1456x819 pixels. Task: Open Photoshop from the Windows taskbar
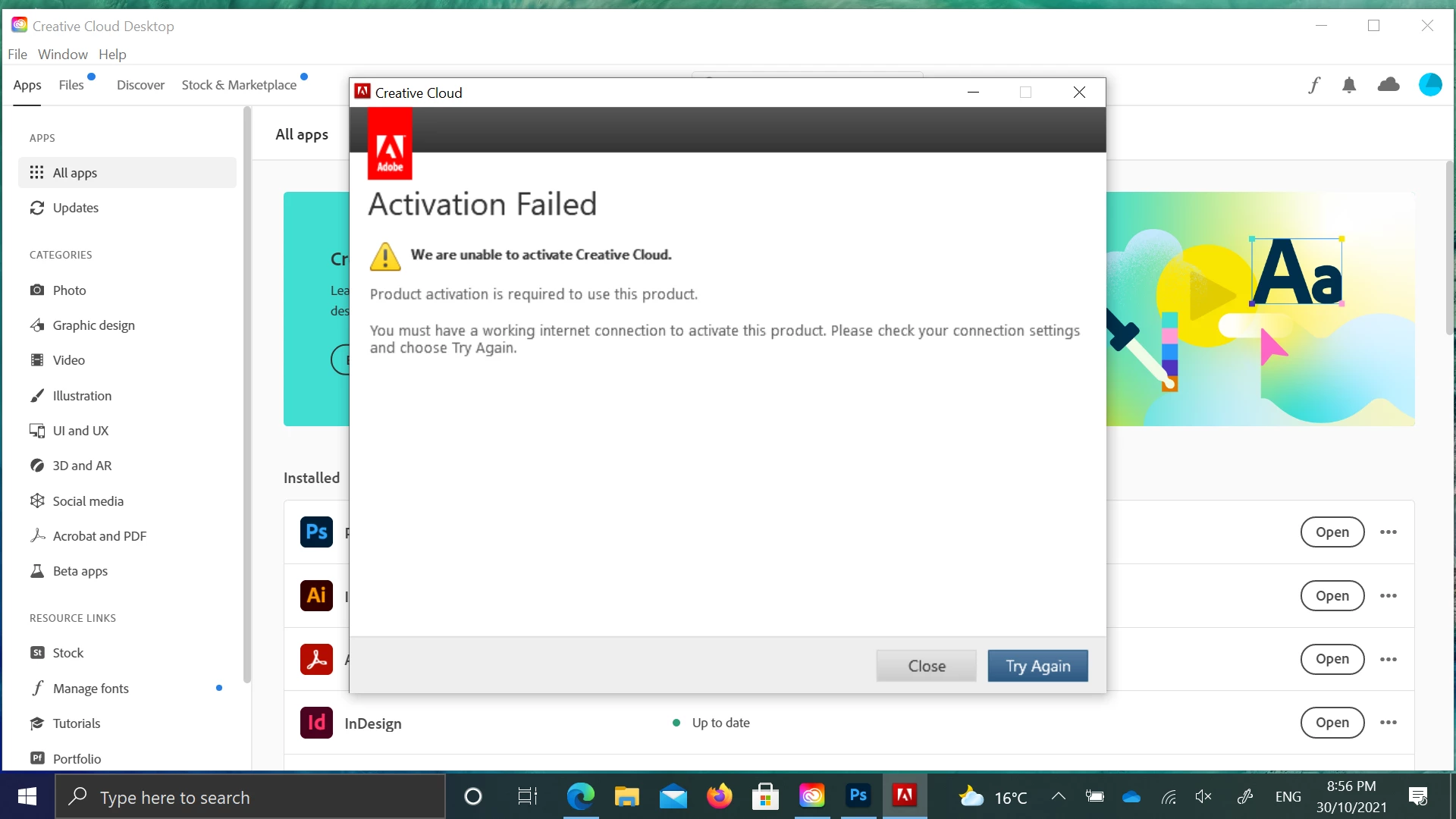858,796
